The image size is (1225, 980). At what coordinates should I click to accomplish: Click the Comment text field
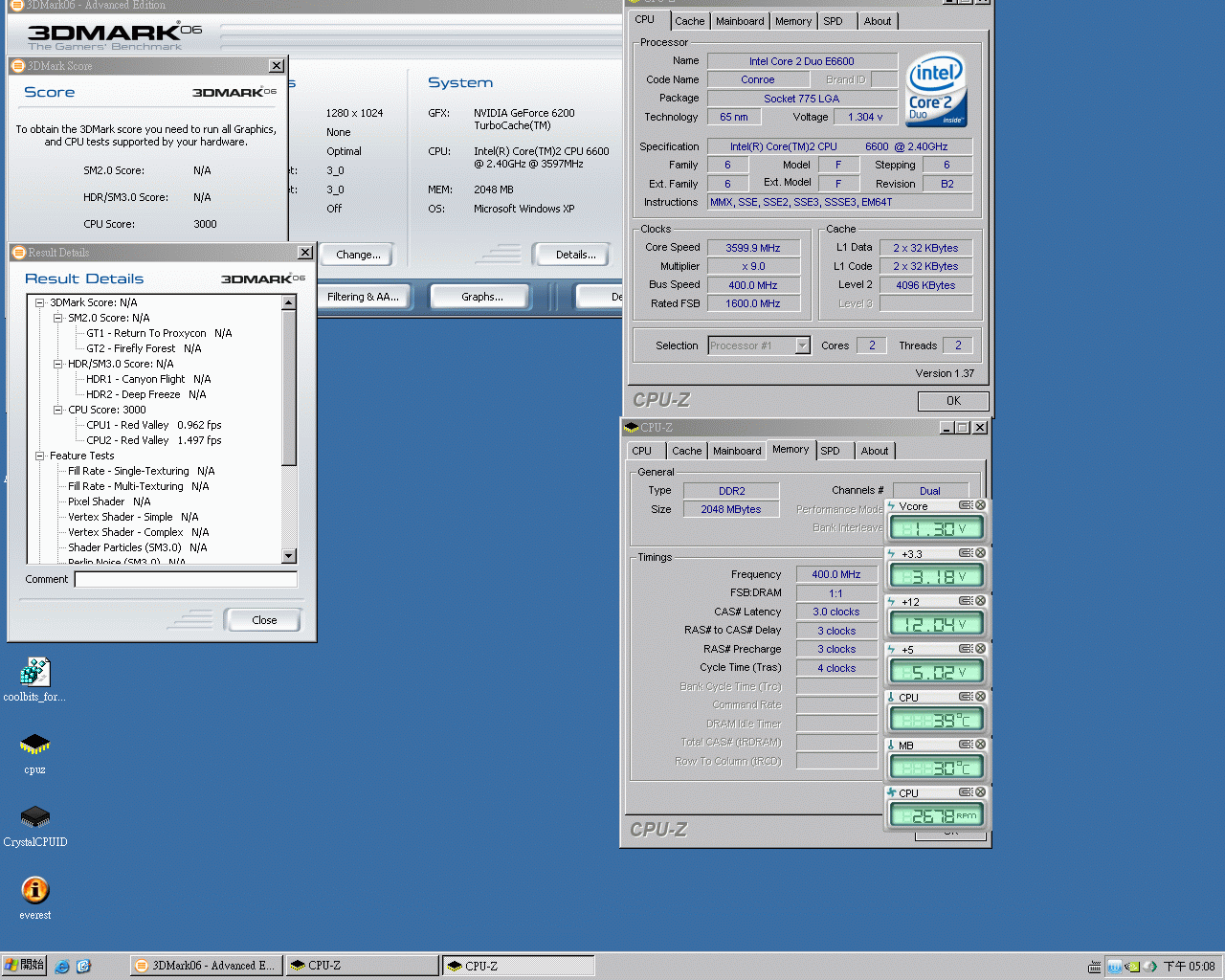coord(186,579)
